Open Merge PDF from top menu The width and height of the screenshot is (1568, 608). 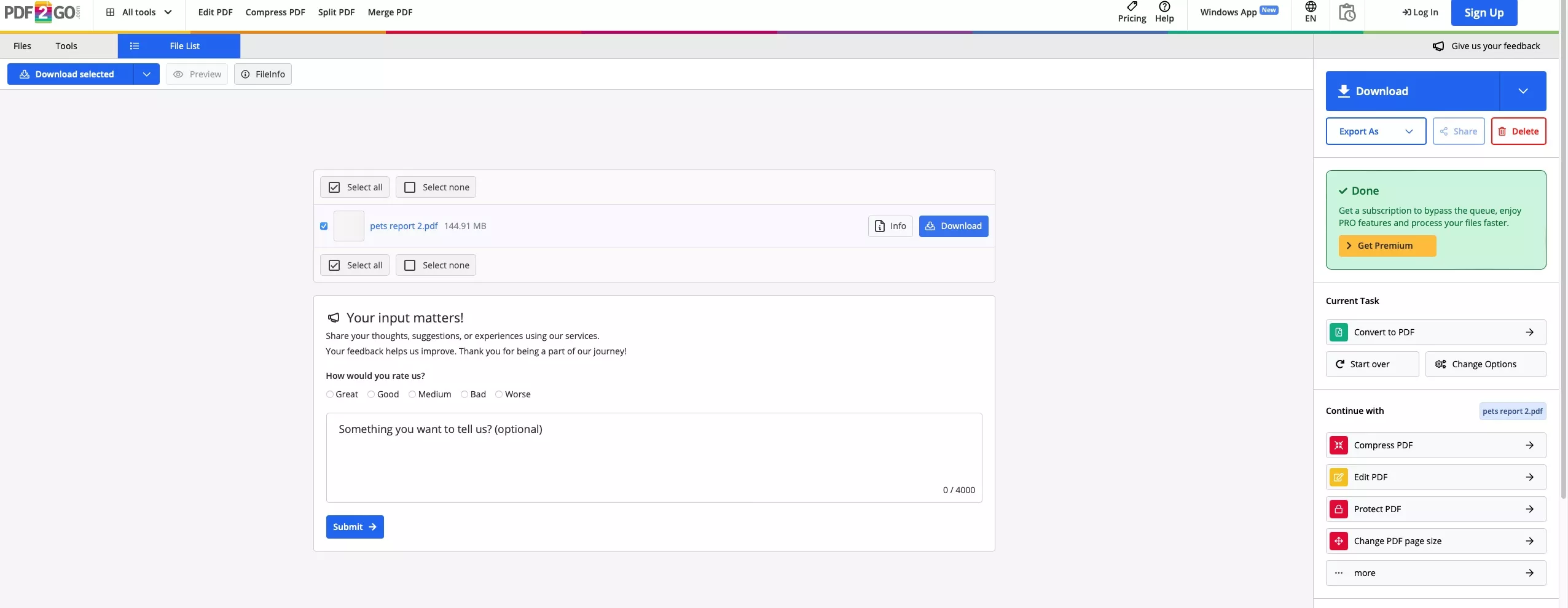pos(390,12)
